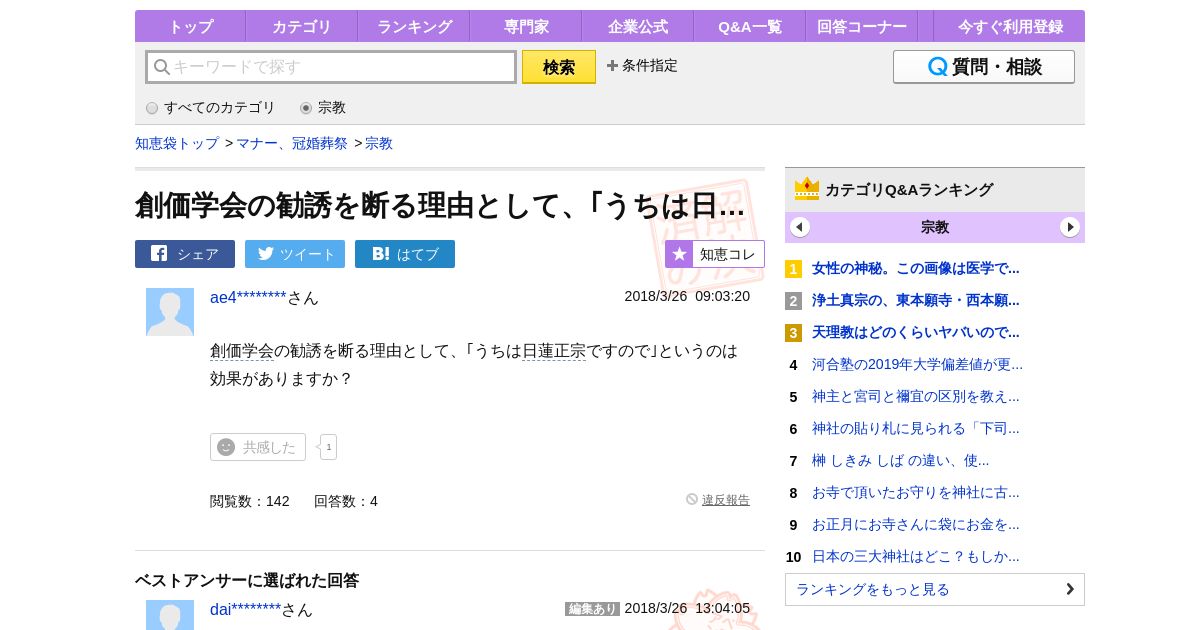1200x630 pixels.
Task: Open ranking item 河合塾の2019年大学偏差値
Action: pyautogui.click(x=918, y=364)
